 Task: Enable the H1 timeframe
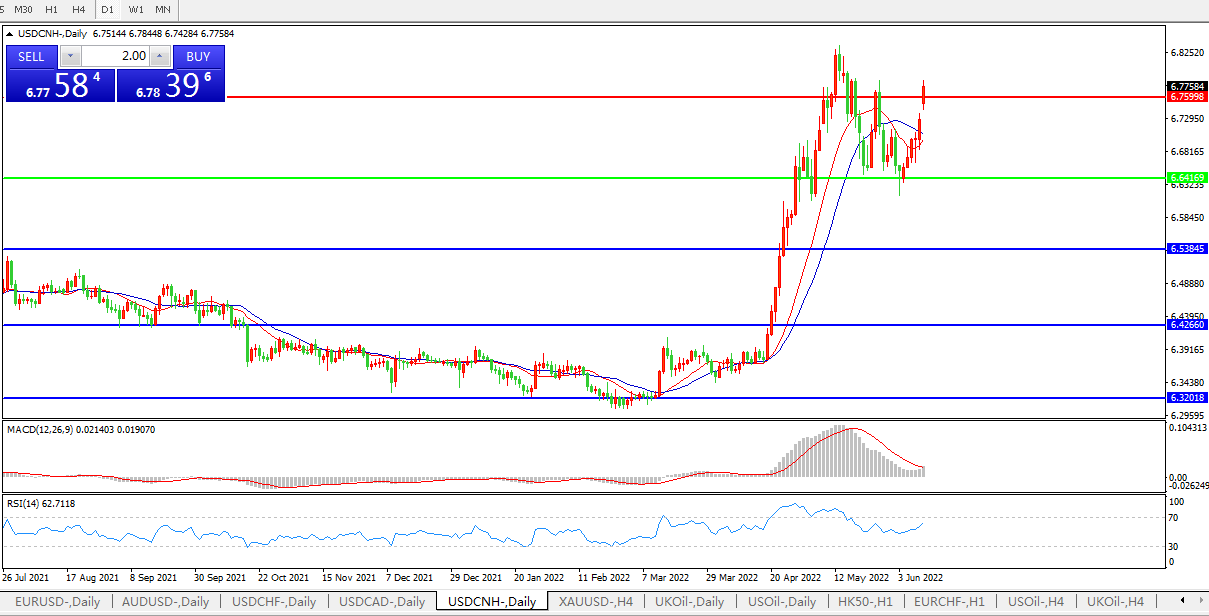52,9
